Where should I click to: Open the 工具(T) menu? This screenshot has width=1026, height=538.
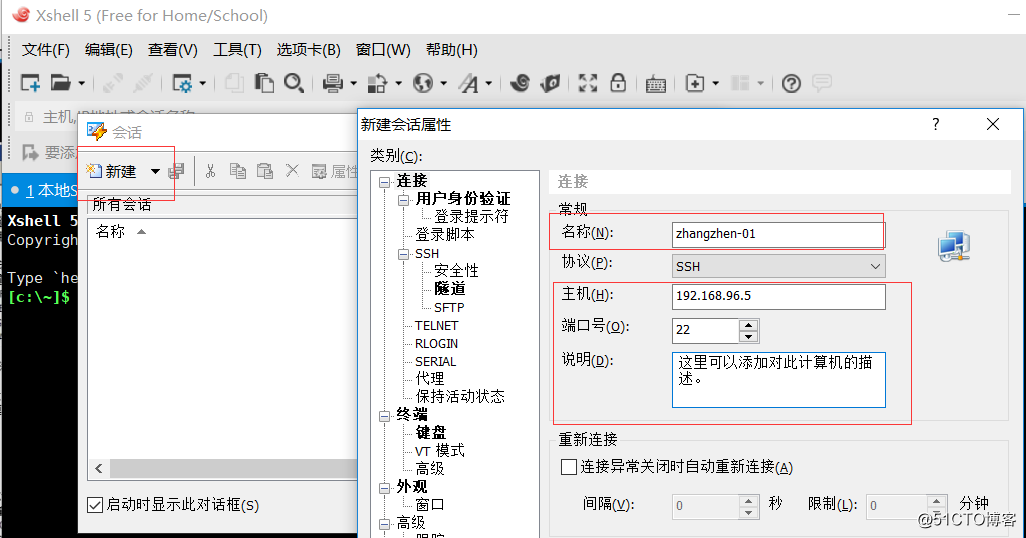237,50
